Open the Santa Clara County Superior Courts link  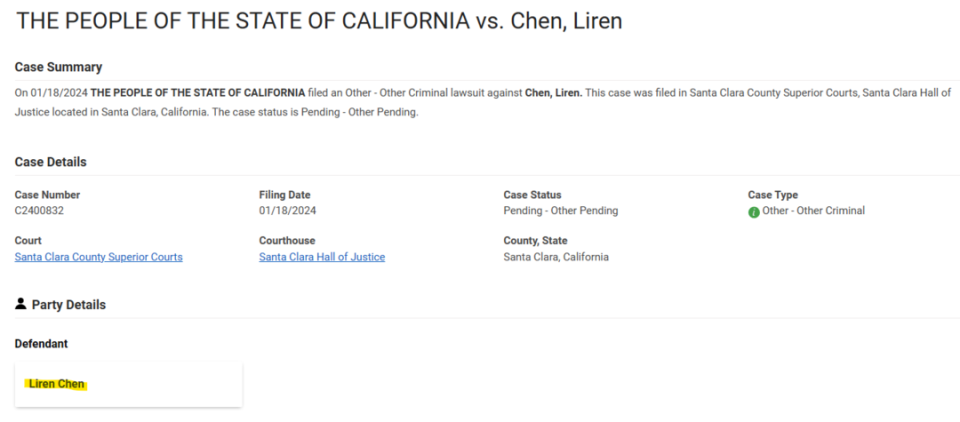click(98, 257)
